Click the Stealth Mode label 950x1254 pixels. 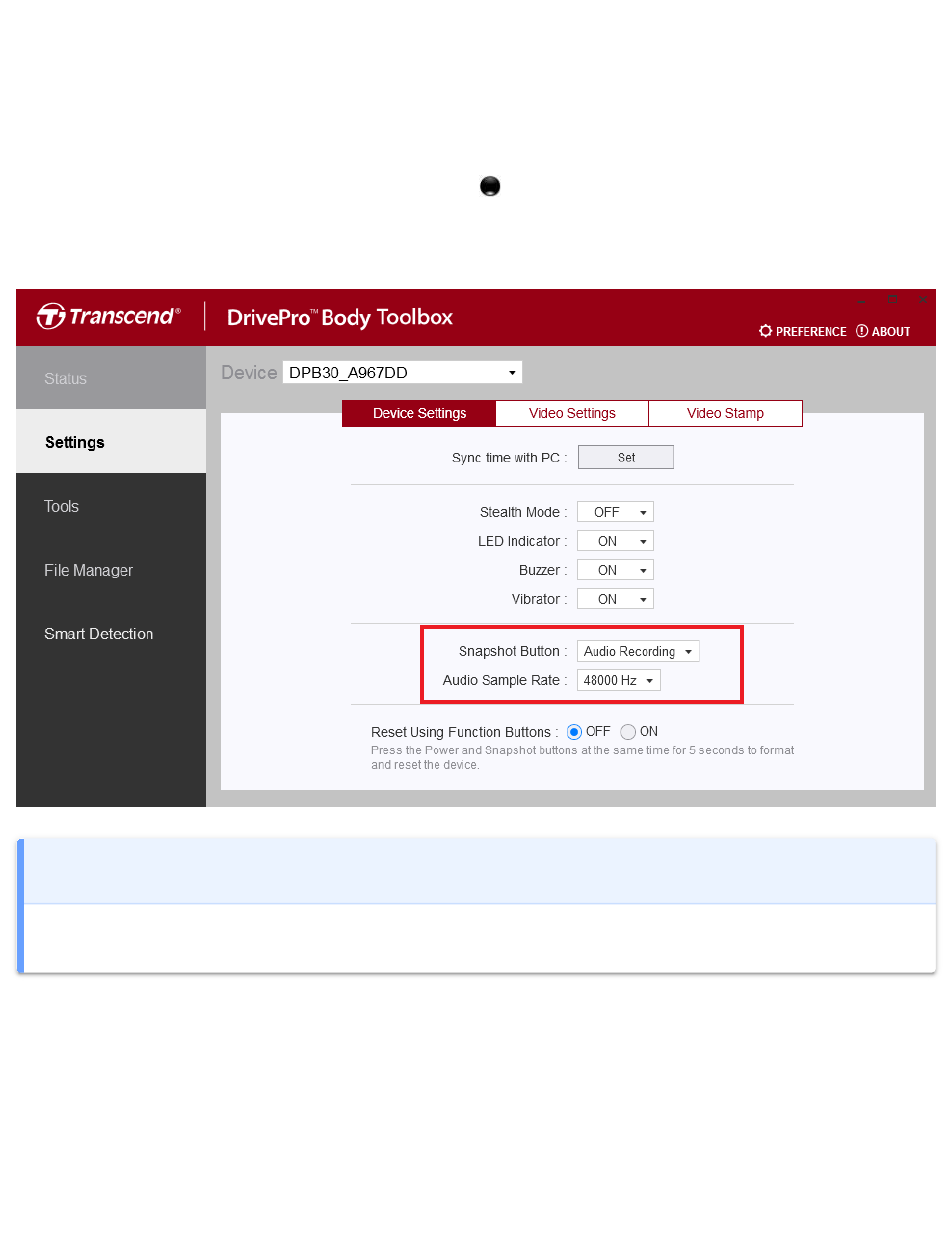[524, 512]
